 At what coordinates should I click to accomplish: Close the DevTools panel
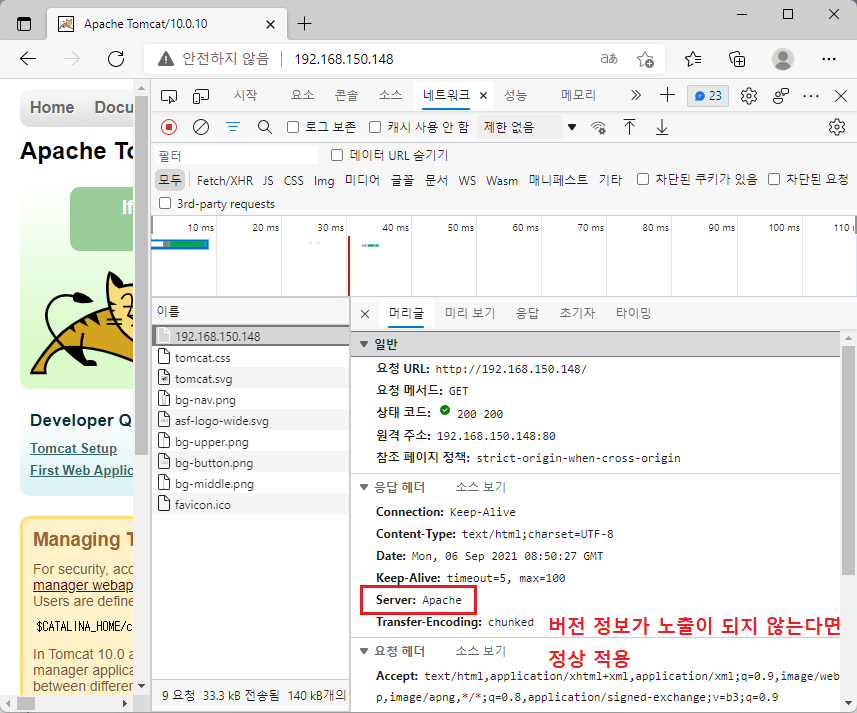841,96
